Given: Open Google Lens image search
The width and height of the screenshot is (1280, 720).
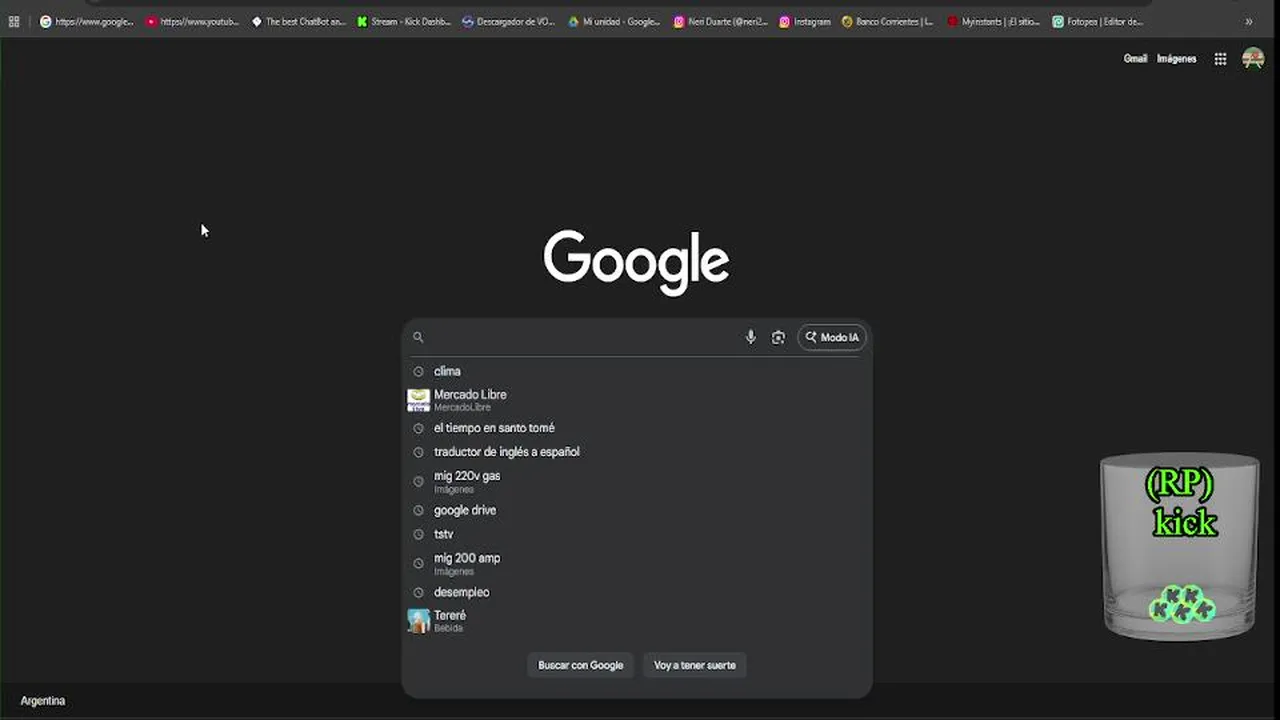Looking at the screenshot, I should 778,337.
